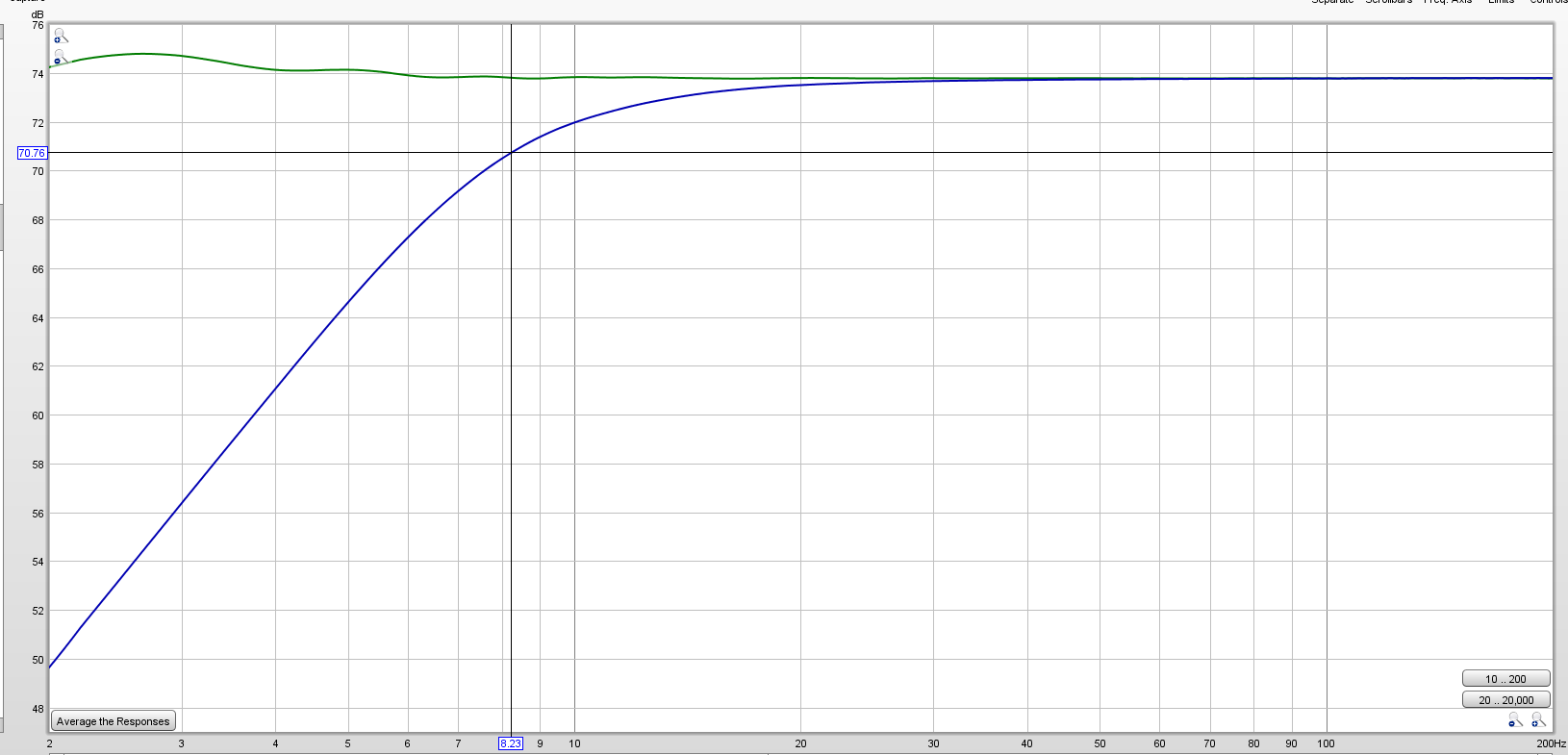This screenshot has height=755, width=1568.
Task: Click the 200Hz axis end label
Action: click(x=1551, y=743)
